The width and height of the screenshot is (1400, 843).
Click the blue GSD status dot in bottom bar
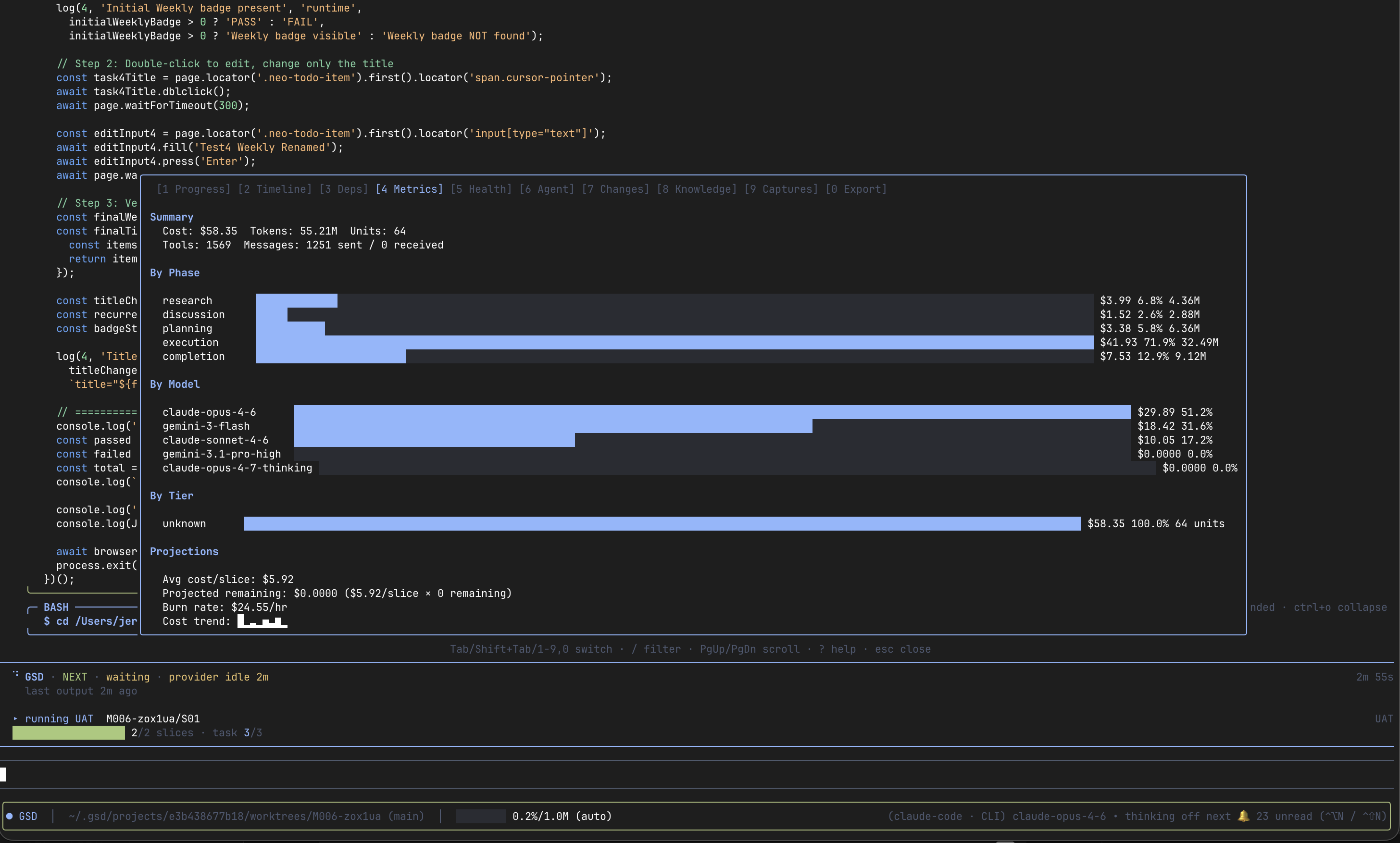9,816
